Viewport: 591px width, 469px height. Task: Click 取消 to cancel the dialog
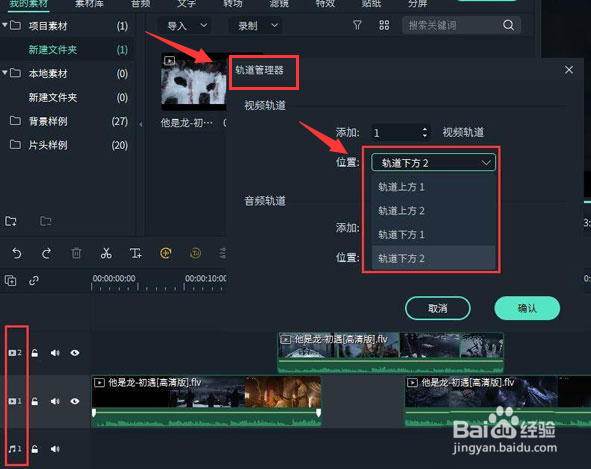coord(438,308)
